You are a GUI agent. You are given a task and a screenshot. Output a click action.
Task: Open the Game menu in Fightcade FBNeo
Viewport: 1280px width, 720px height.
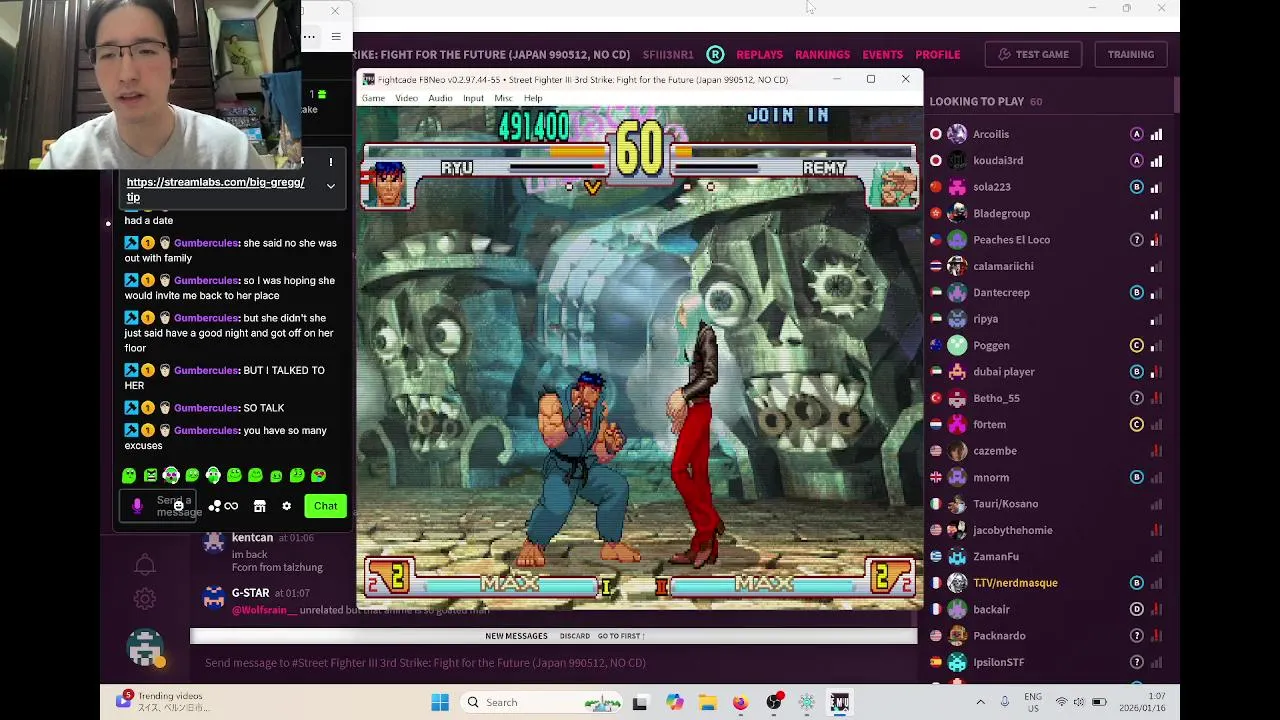tap(373, 98)
